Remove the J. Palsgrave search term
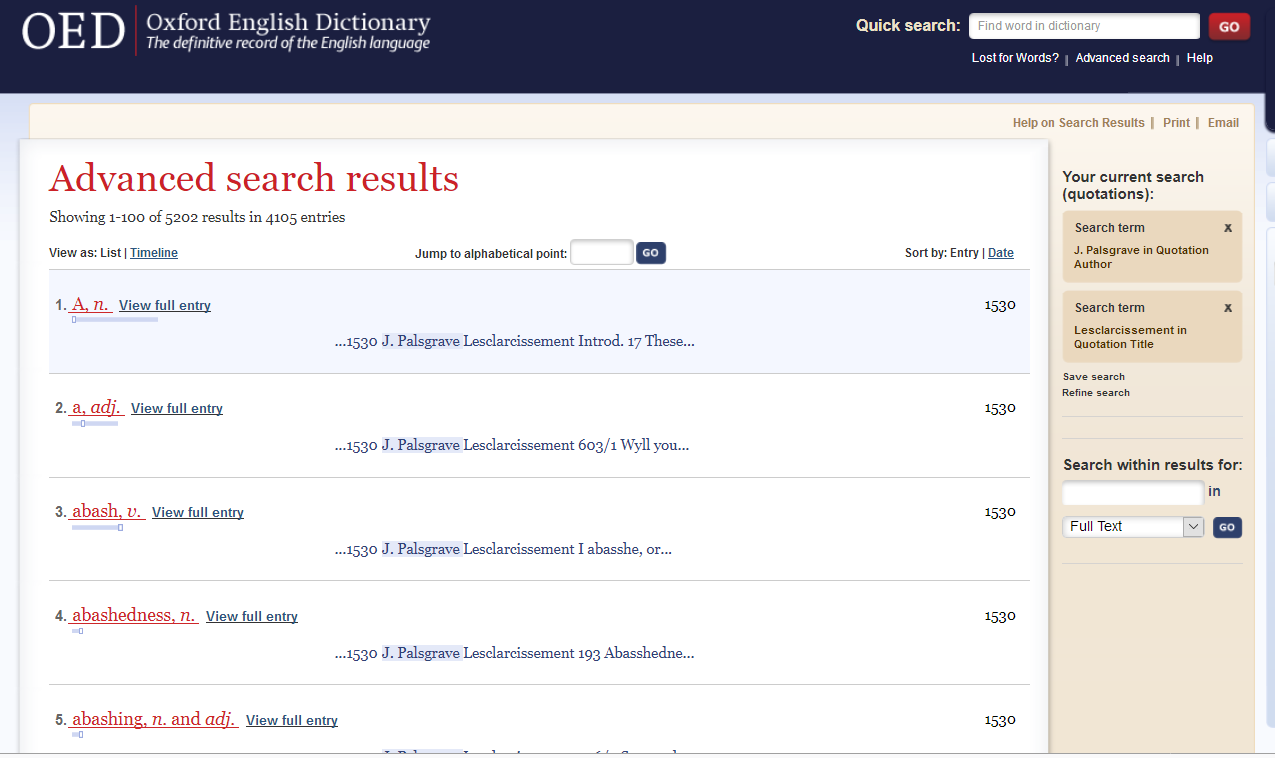The height and width of the screenshot is (758, 1275). pos(1227,228)
